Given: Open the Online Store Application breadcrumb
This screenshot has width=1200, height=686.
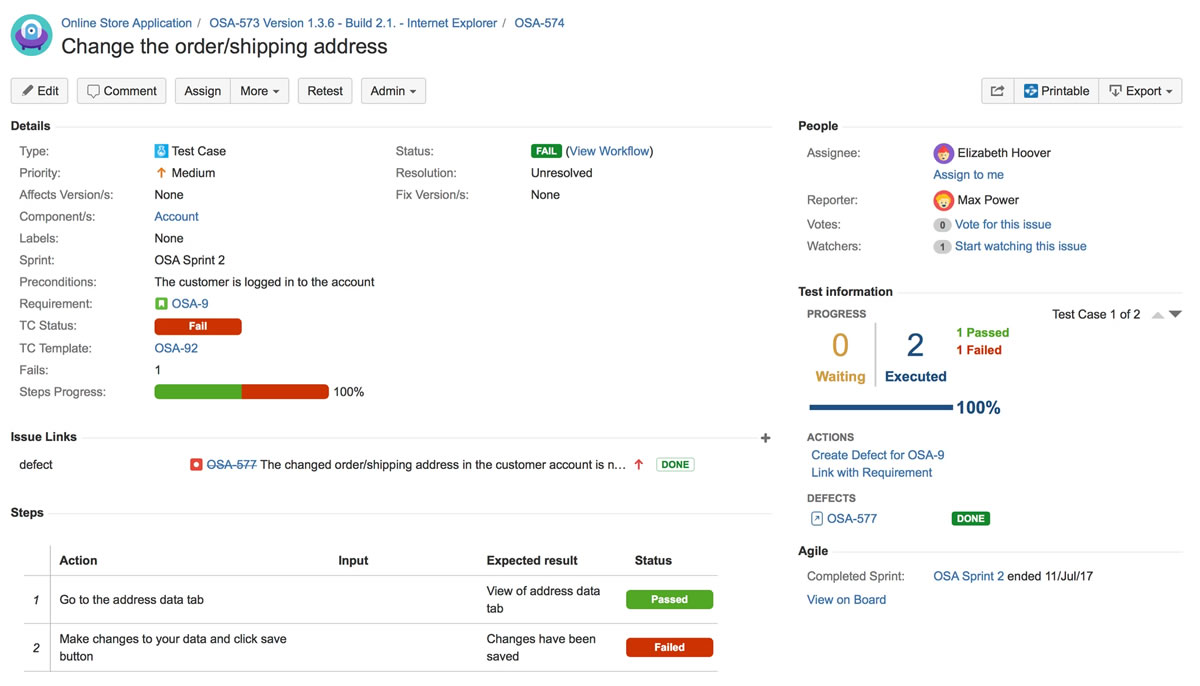Looking at the screenshot, I should pos(126,22).
